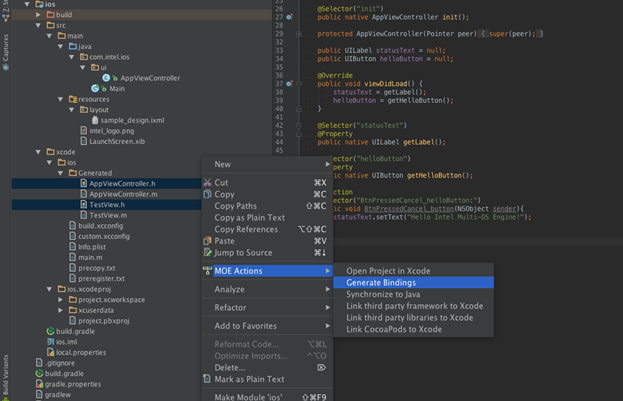Collapse the xcode folder

pos(38,152)
